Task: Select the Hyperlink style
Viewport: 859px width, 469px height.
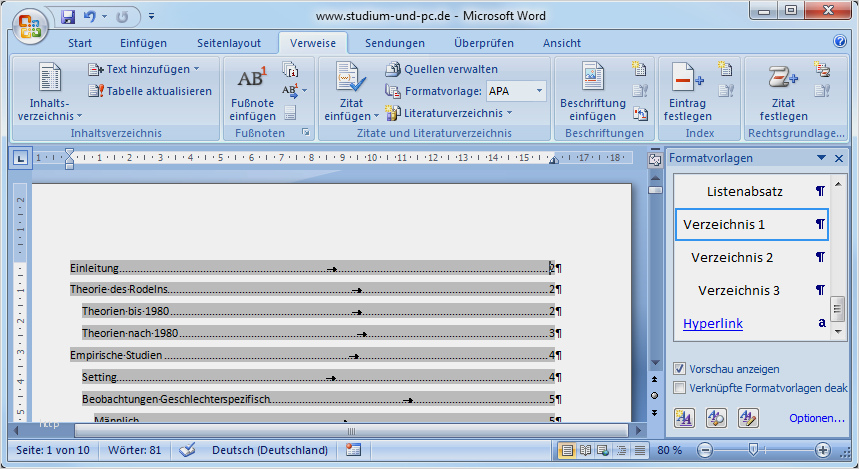Action: click(713, 324)
